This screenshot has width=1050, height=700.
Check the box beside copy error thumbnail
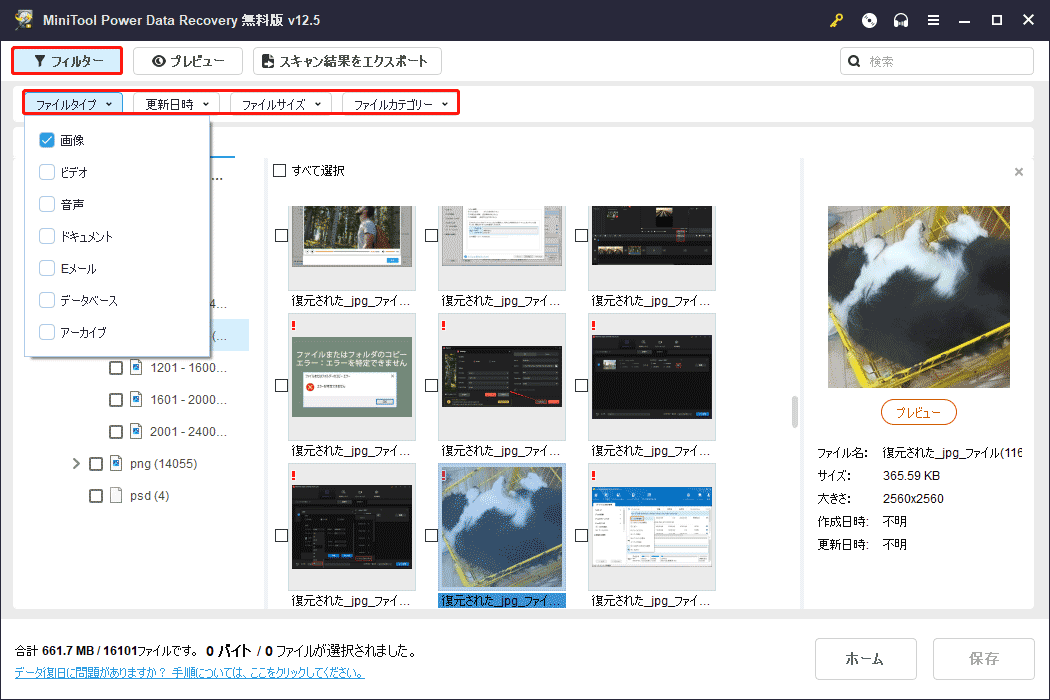(x=281, y=385)
